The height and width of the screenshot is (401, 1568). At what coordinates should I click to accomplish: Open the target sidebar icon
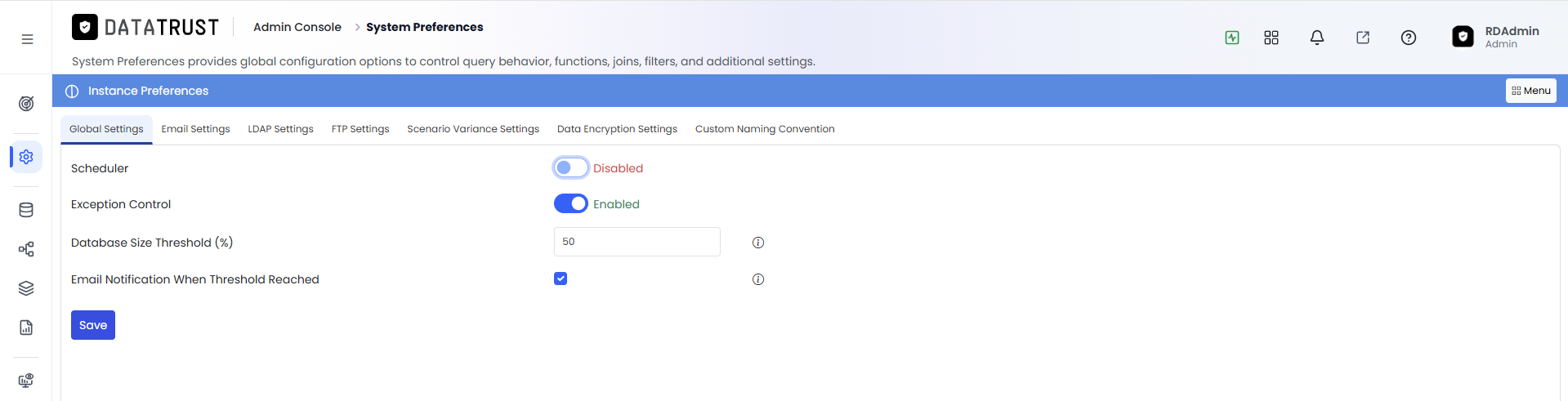tap(26, 104)
